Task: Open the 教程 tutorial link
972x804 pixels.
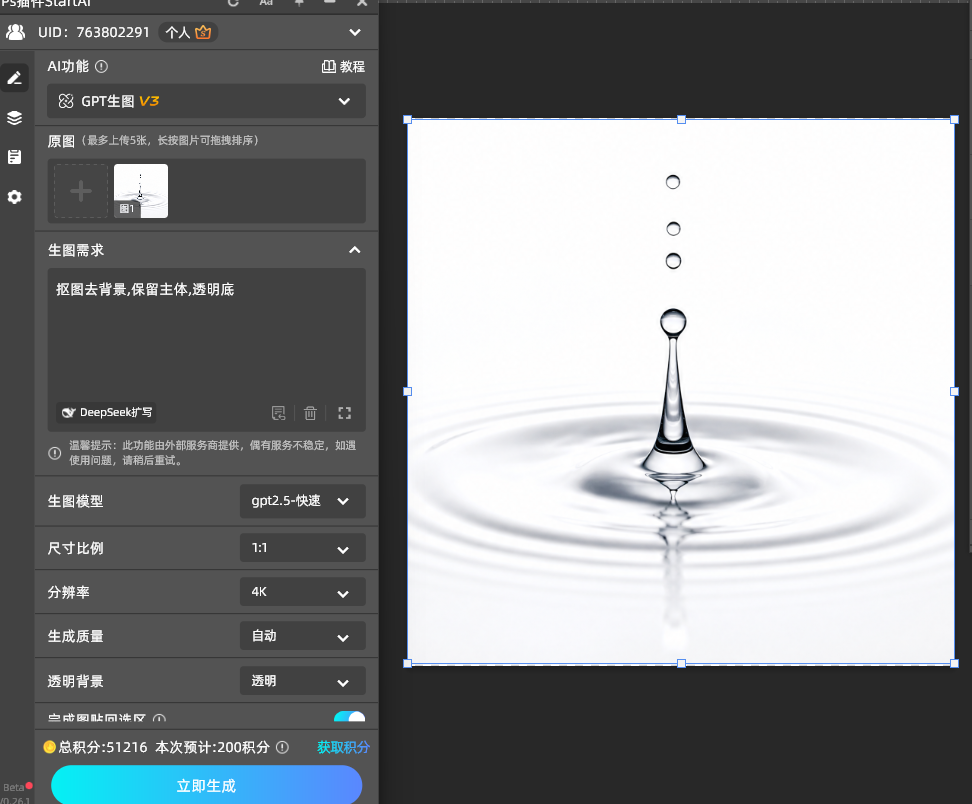Action: 343,66
